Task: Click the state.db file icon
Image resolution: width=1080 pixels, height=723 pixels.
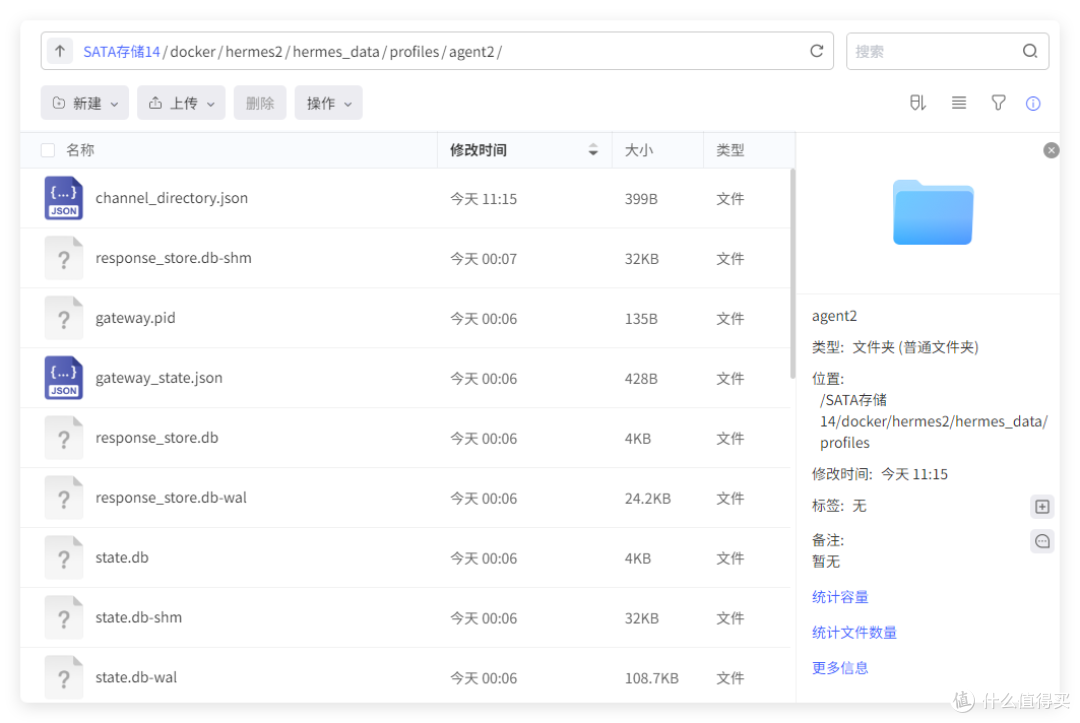Action: [63, 558]
